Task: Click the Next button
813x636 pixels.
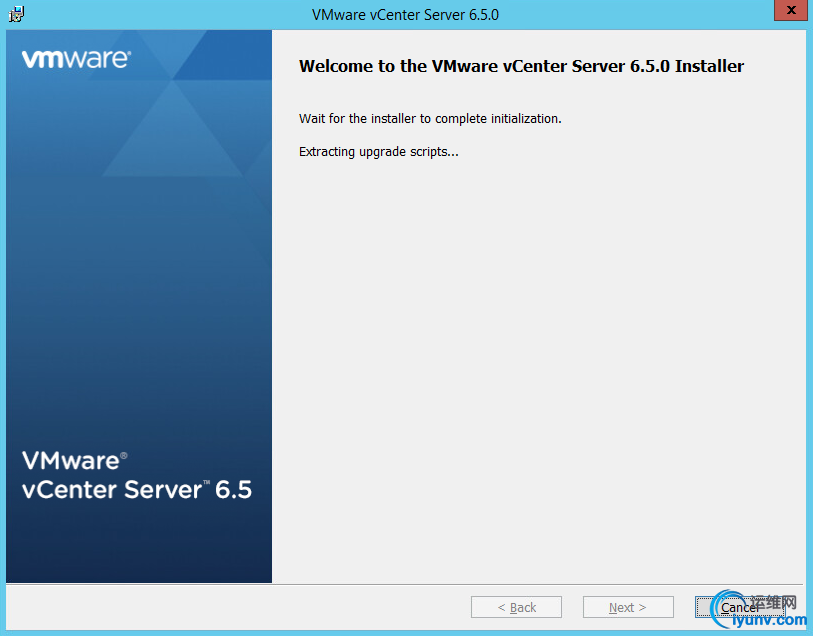Action: click(x=628, y=607)
